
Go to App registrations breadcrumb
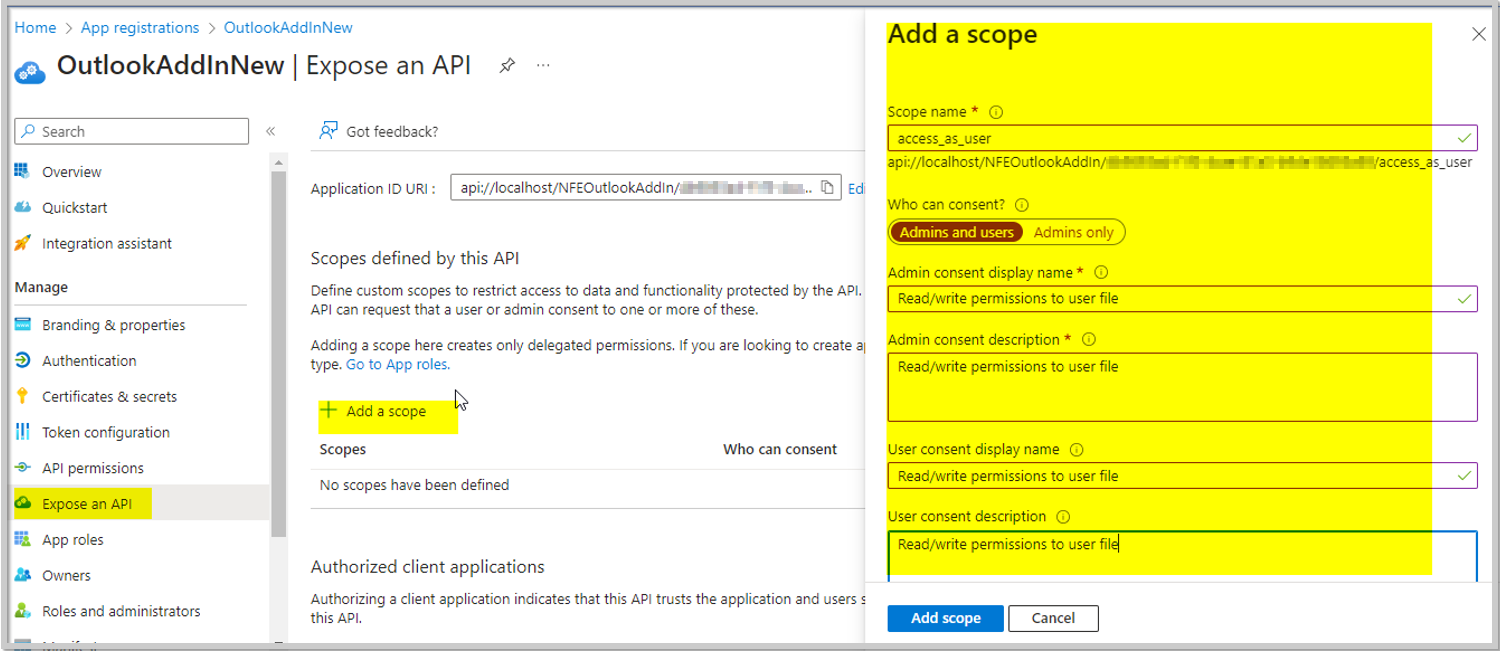pyautogui.click(x=140, y=28)
